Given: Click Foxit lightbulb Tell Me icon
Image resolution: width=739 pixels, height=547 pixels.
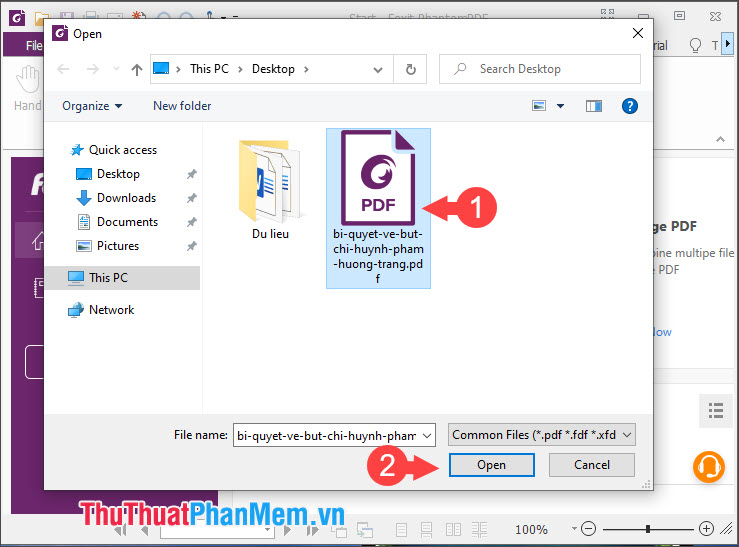Looking at the screenshot, I should [x=695, y=46].
